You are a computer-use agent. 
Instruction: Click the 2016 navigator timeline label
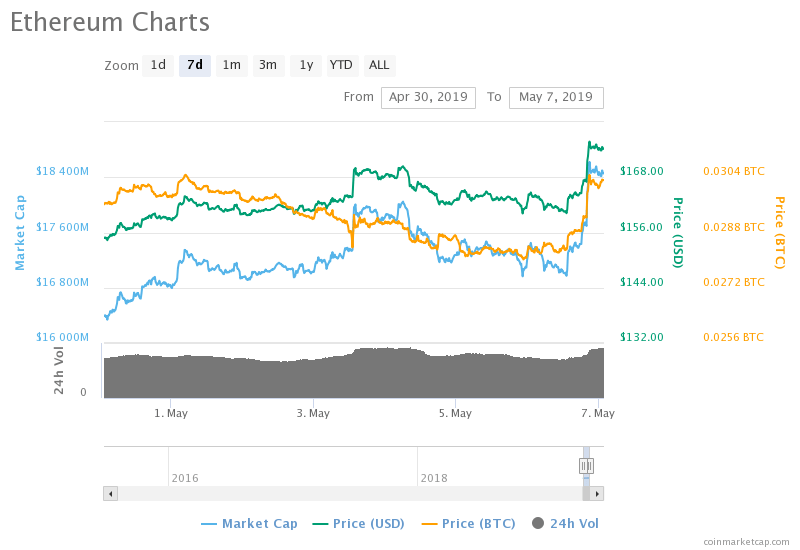(x=185, y=478)
